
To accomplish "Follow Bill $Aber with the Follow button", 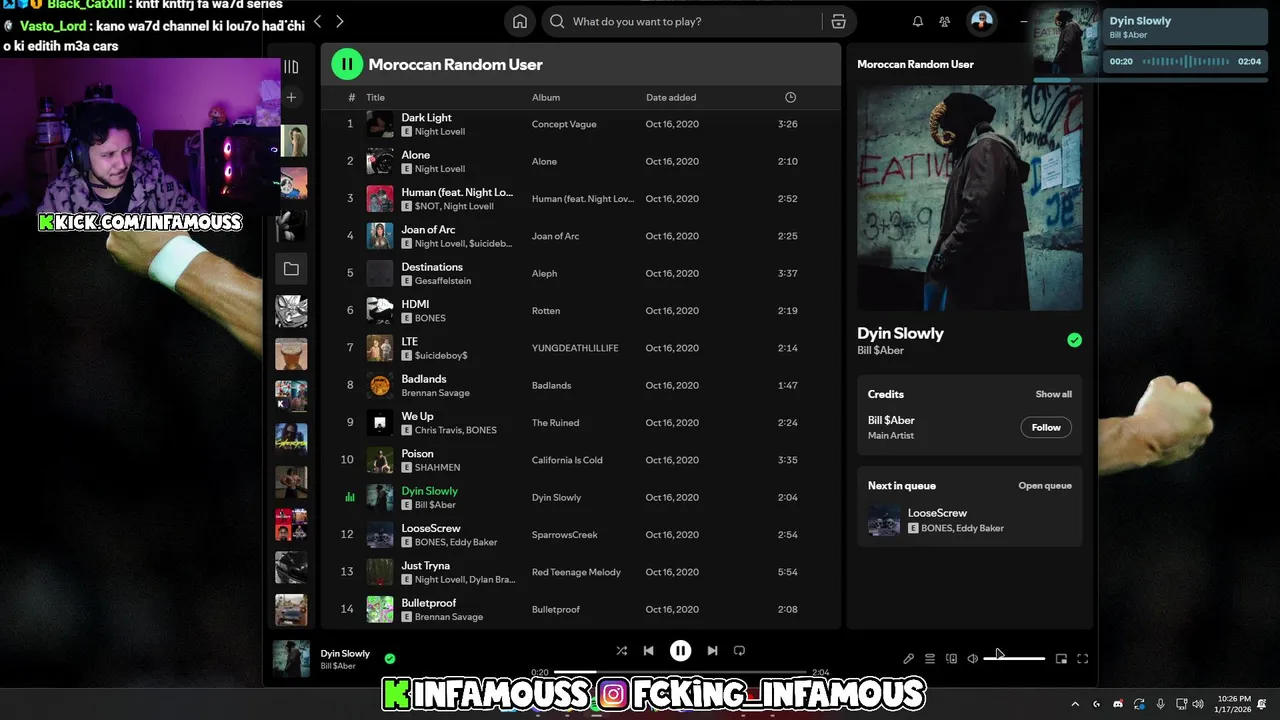I will coord(1046,427).
